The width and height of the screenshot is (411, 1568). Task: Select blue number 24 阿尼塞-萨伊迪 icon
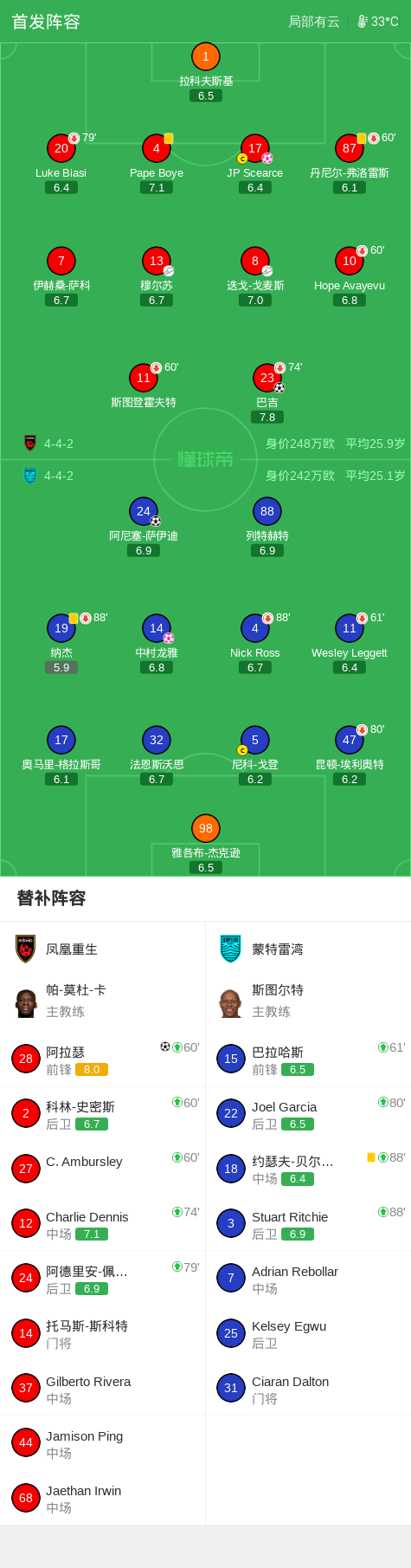pos(144,511)
